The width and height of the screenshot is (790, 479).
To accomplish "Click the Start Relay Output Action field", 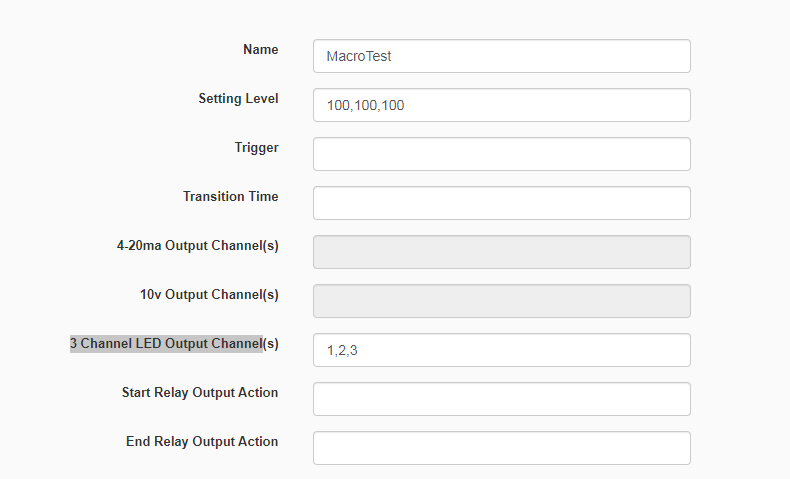I will coord(501,399).
